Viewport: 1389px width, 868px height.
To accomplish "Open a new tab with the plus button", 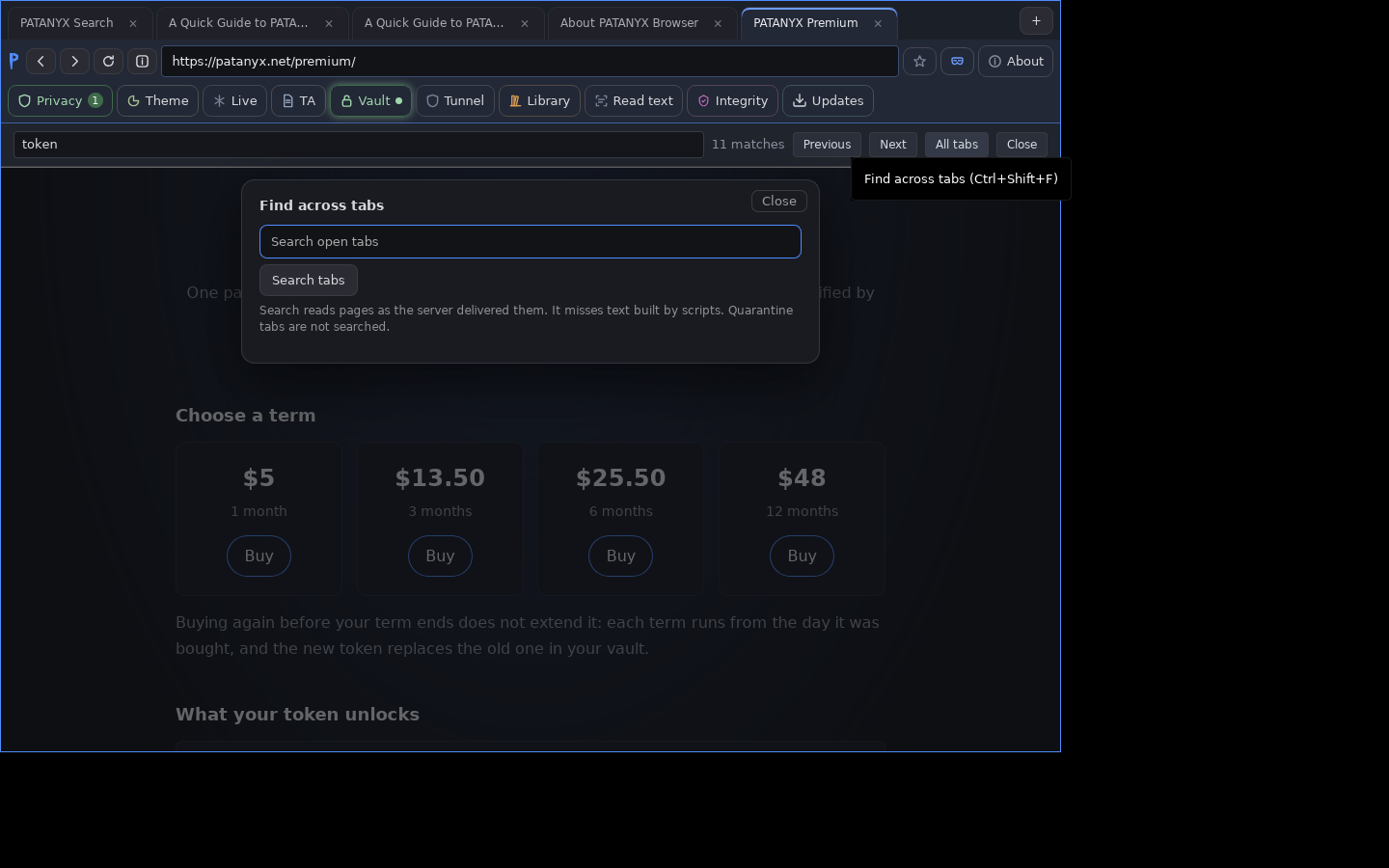I will [1036, 20].
